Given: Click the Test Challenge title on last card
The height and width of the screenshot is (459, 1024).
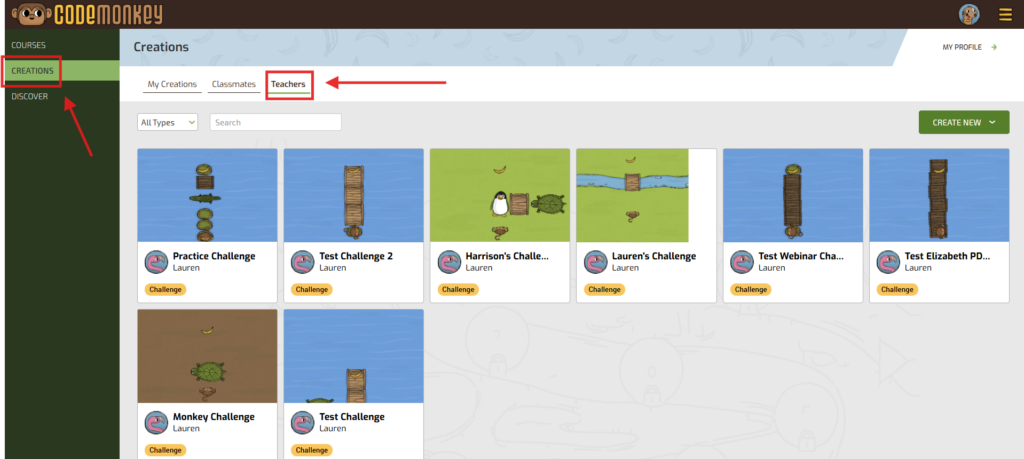Looking at the screenshot, I should (352, 417).
